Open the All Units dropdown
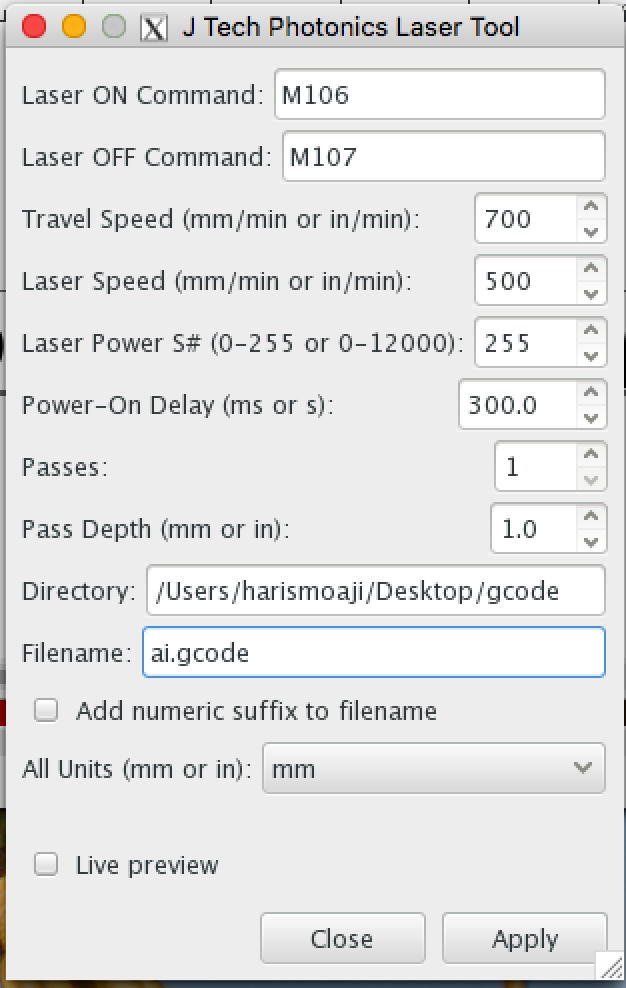This screenshot has width=626, height=988. pyautogui.click(x=433, y=768)
